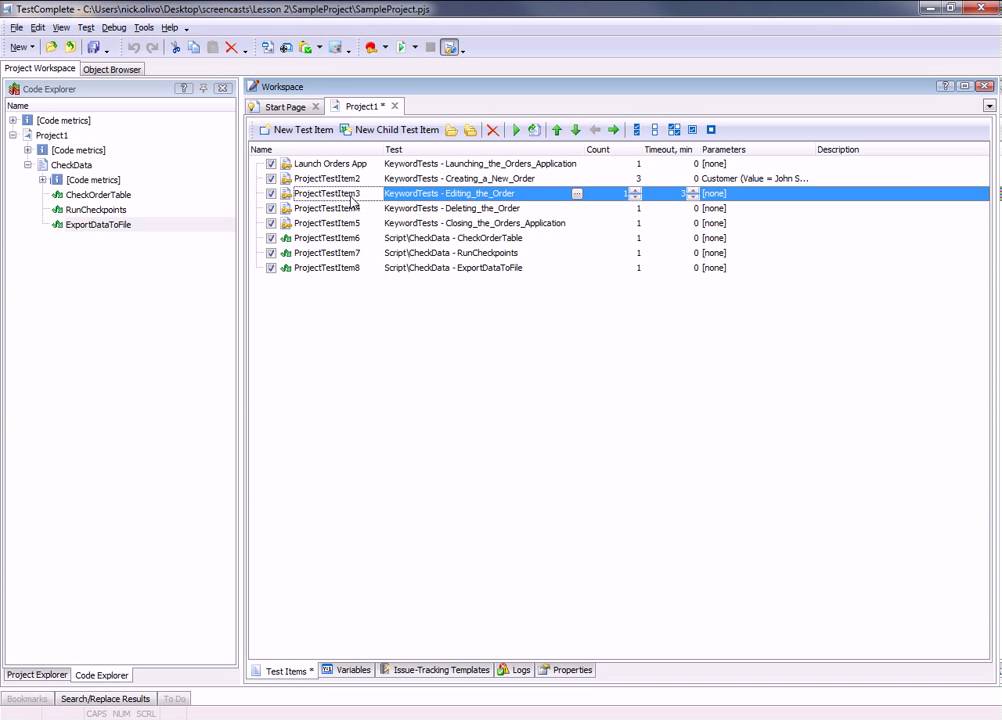The image size is (1002, 720).
Task: Expand [Code metrics] under CheckData
Action: 43,180
